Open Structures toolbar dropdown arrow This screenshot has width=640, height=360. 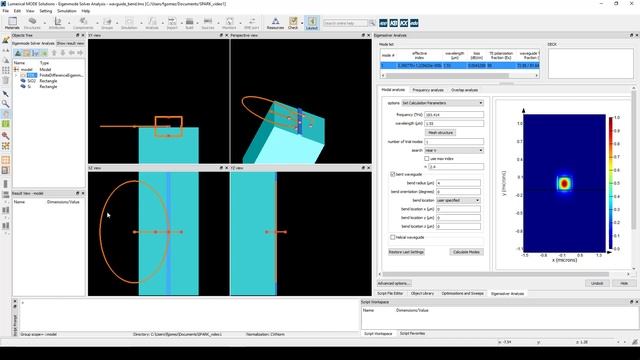pos(44,23)
